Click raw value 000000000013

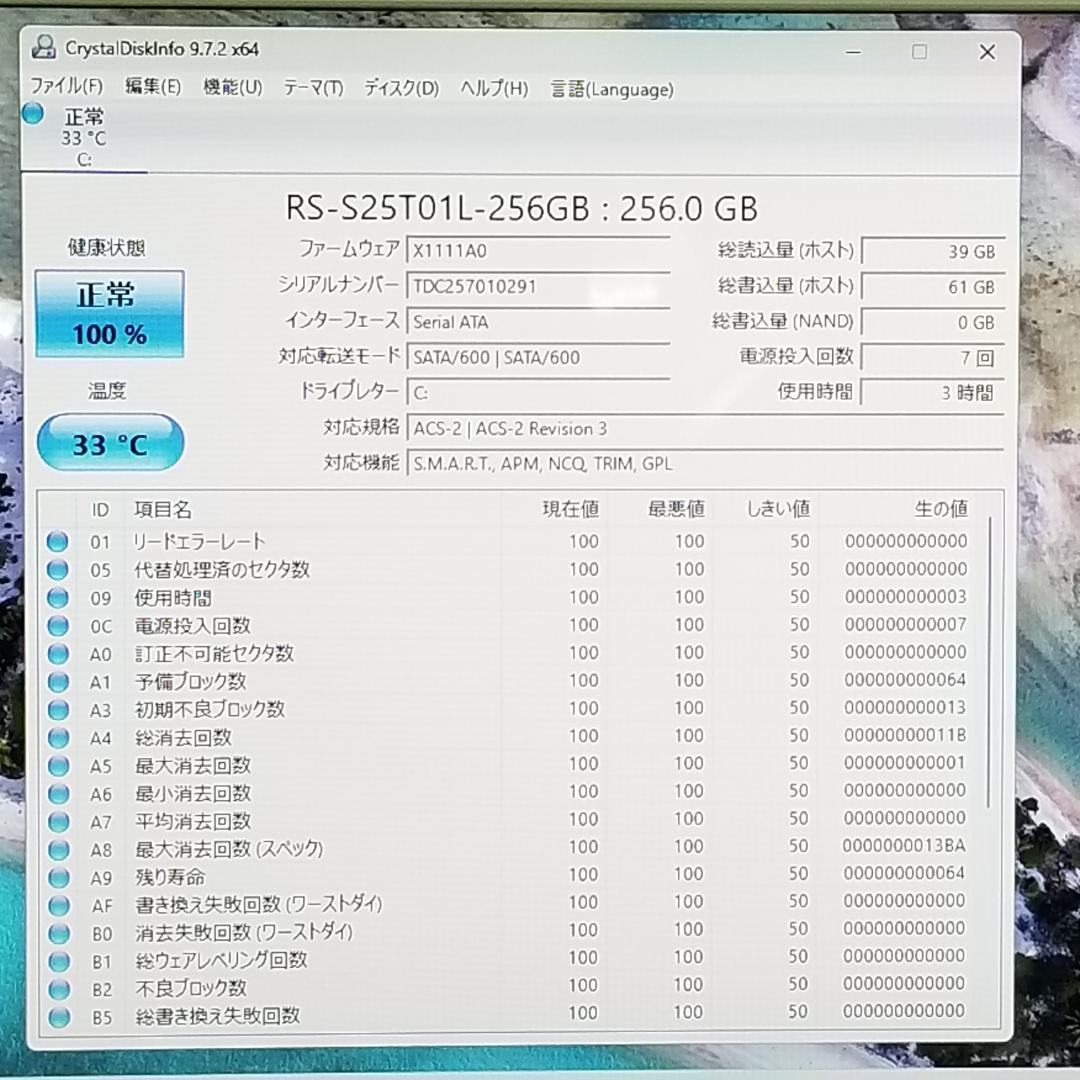click(x=905, y=707)
